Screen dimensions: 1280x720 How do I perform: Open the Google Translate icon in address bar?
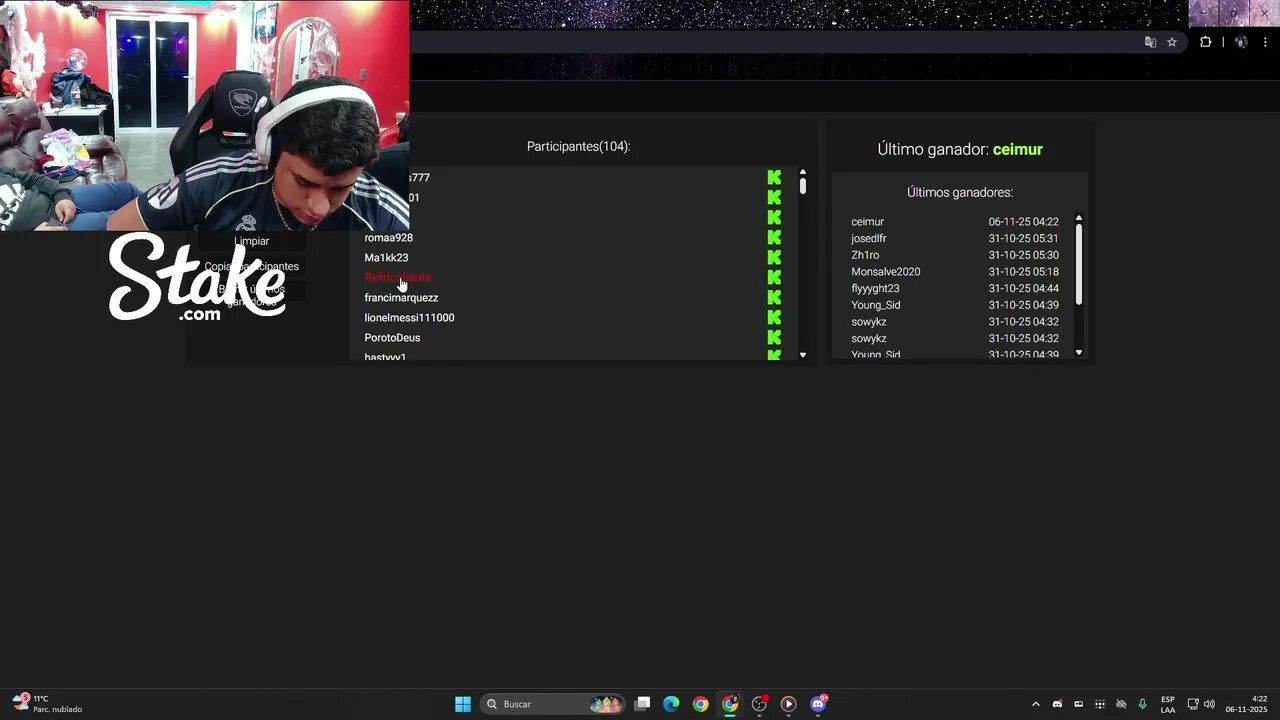pyautogui.click(x=1150, y=42)
